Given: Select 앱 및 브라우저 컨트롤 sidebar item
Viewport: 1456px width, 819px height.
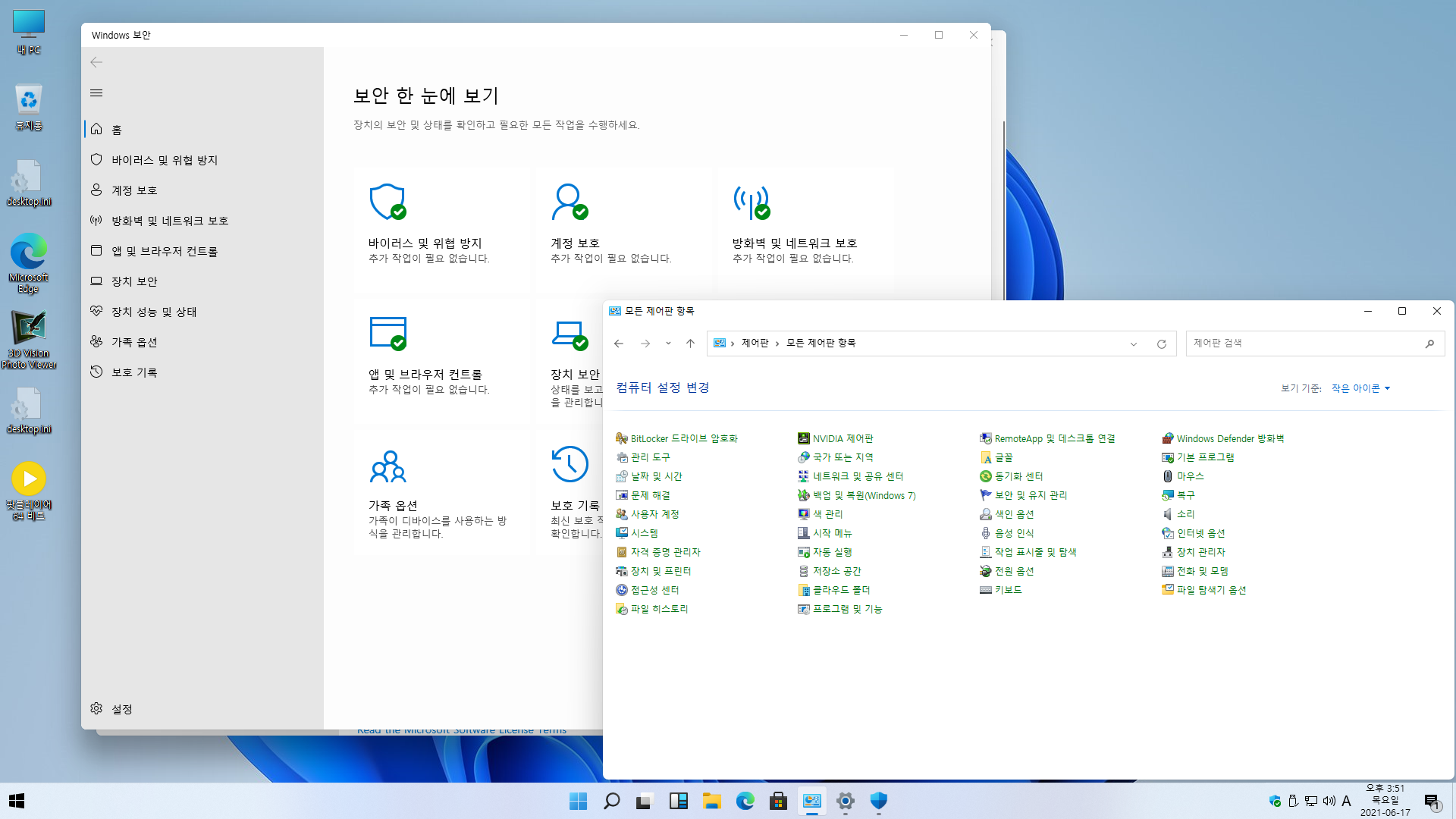Looking at the screenshot, I should click(202, 251).
